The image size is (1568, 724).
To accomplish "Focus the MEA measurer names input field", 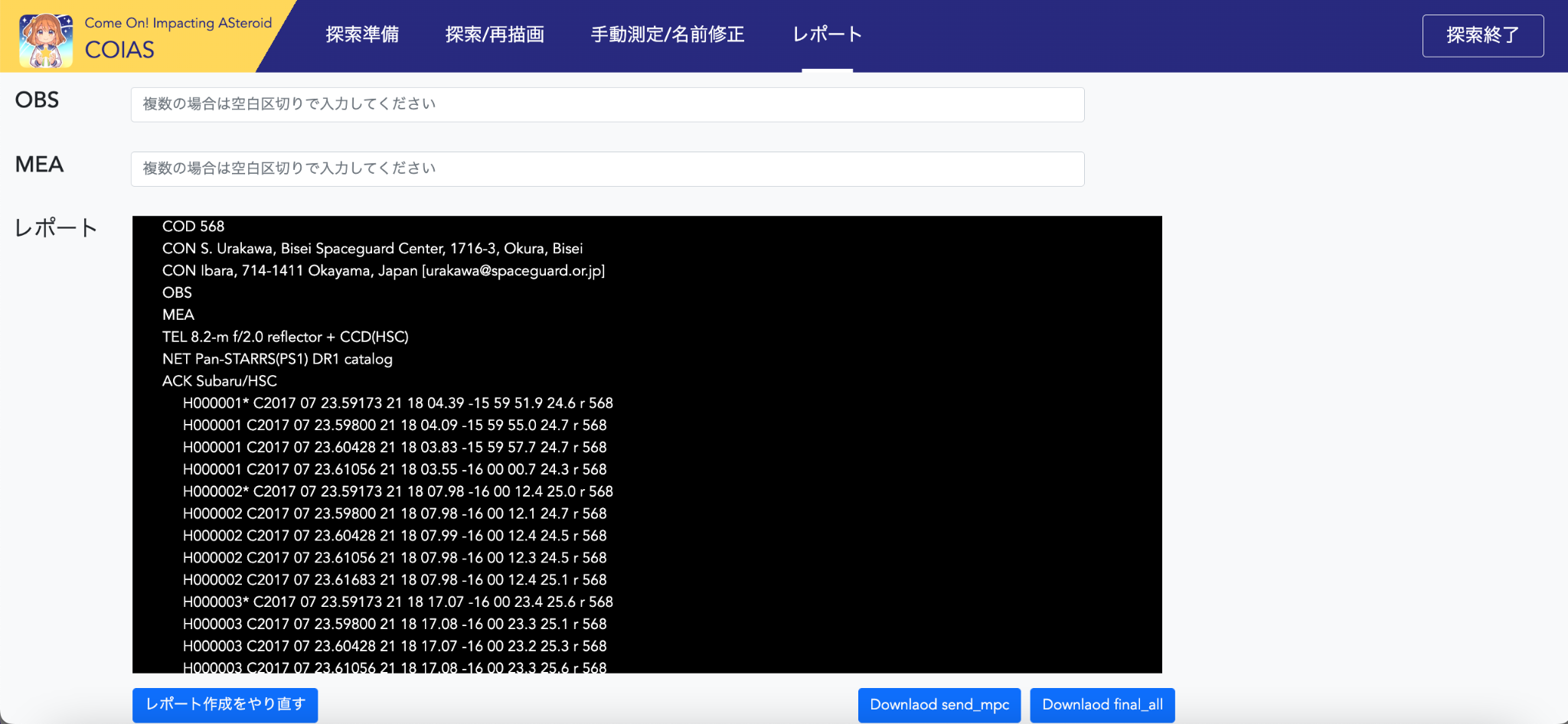I will pyautogui.click(x=607, y=168).
